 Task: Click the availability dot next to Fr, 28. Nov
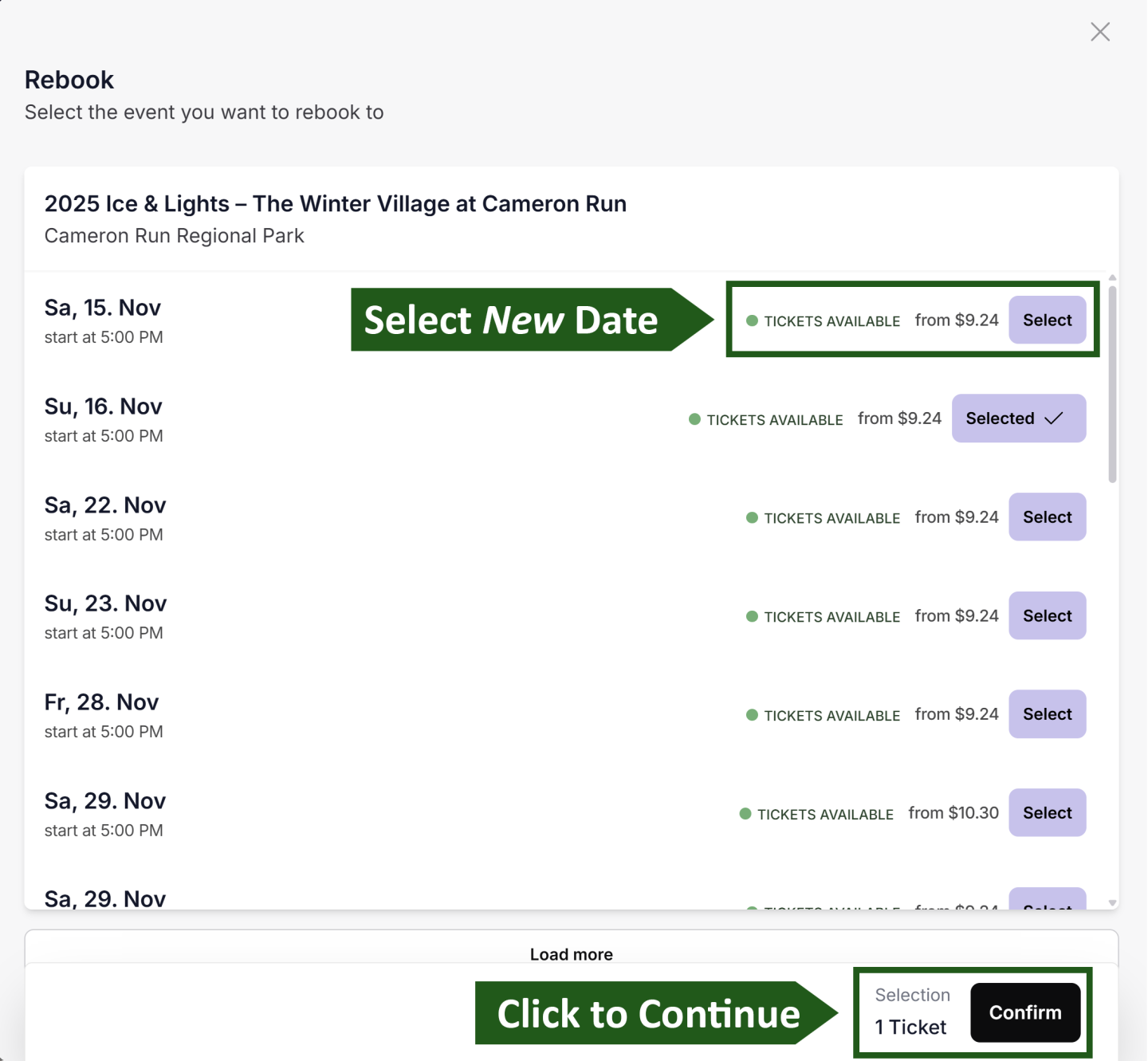pos(751,715)
